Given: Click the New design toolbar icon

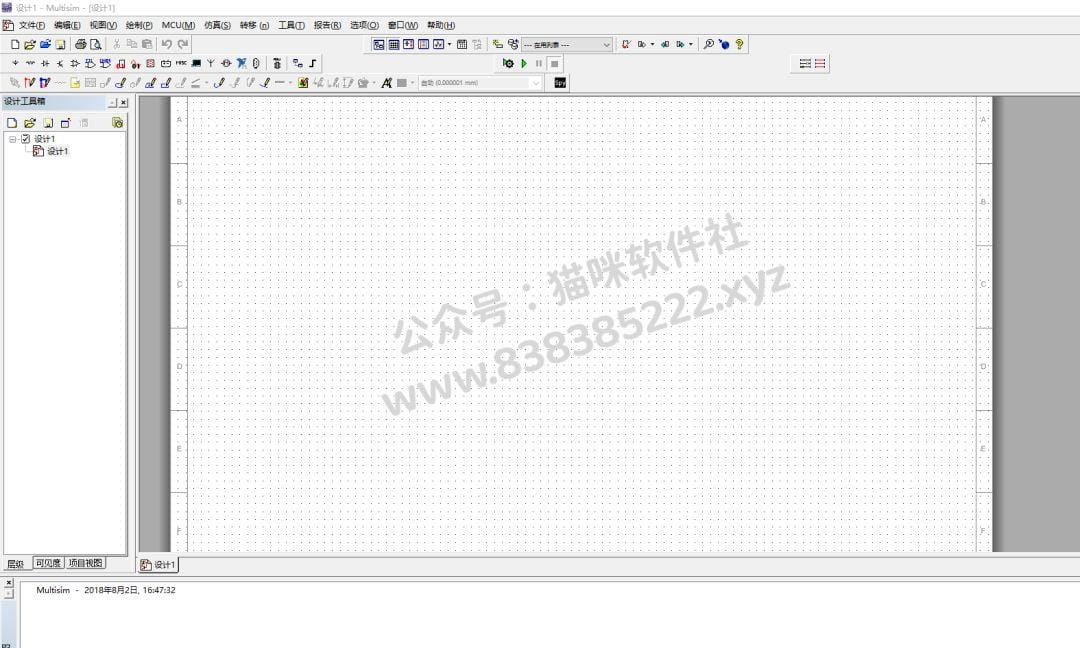Looking at the screenshot, I should pyautogui.click(x=15, y=44).
